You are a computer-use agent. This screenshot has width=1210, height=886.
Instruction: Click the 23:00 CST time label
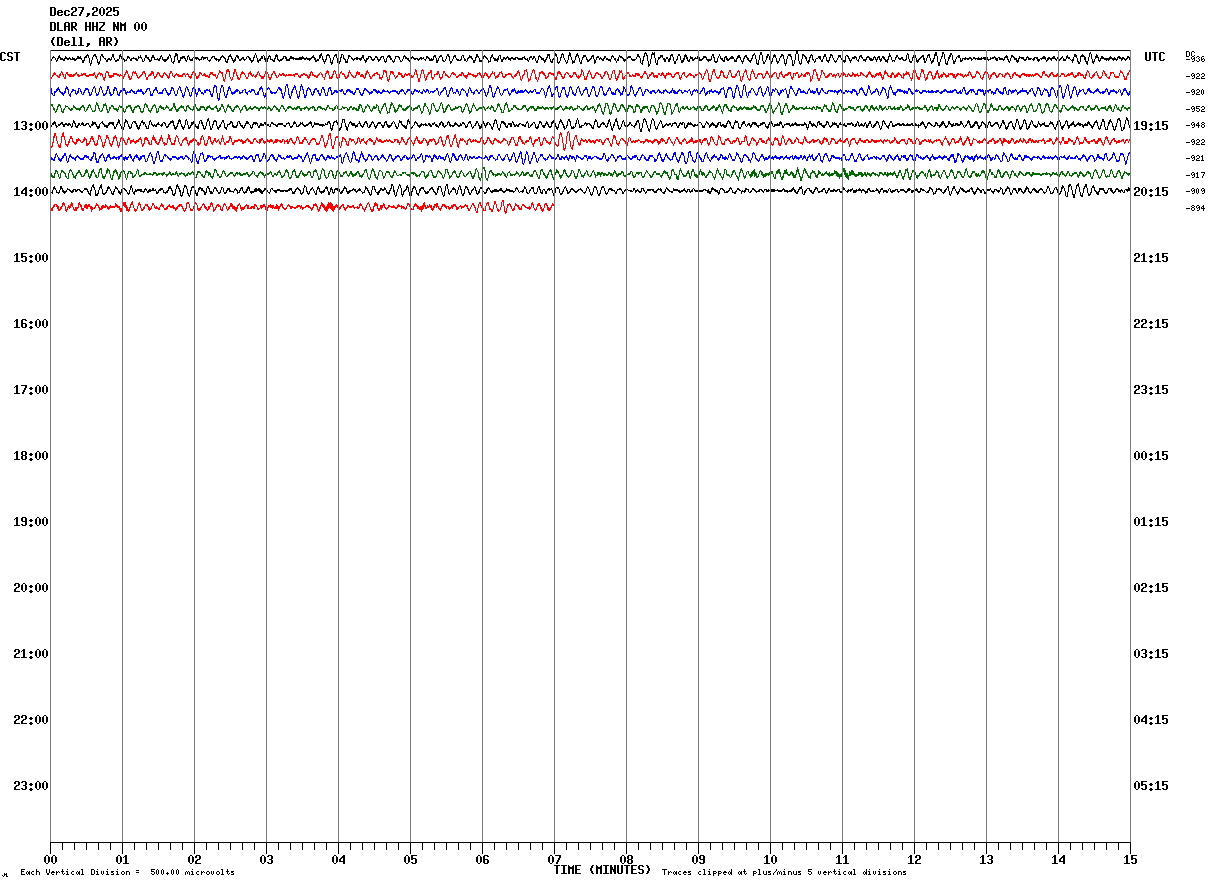click(x=31, y=786)
